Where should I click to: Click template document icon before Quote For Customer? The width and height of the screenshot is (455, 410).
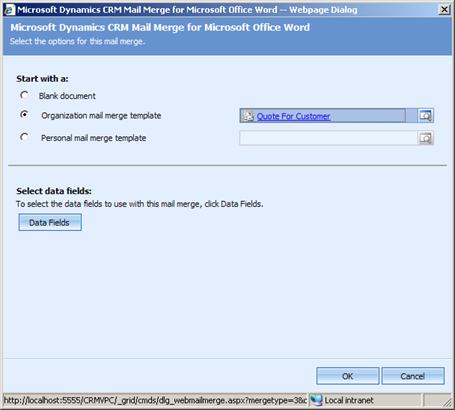248,116
